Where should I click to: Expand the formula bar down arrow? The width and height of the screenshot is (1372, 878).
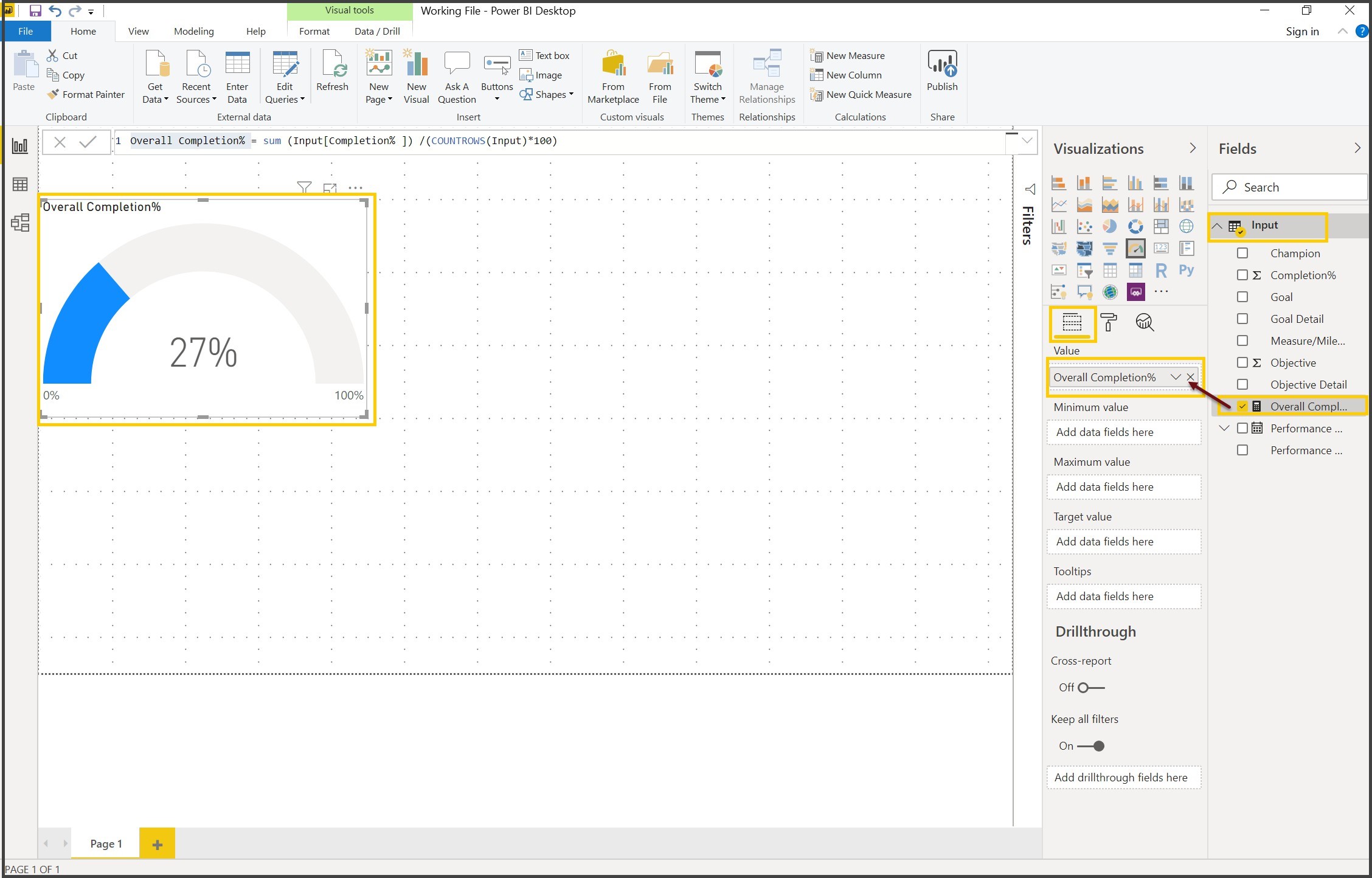1027,140
